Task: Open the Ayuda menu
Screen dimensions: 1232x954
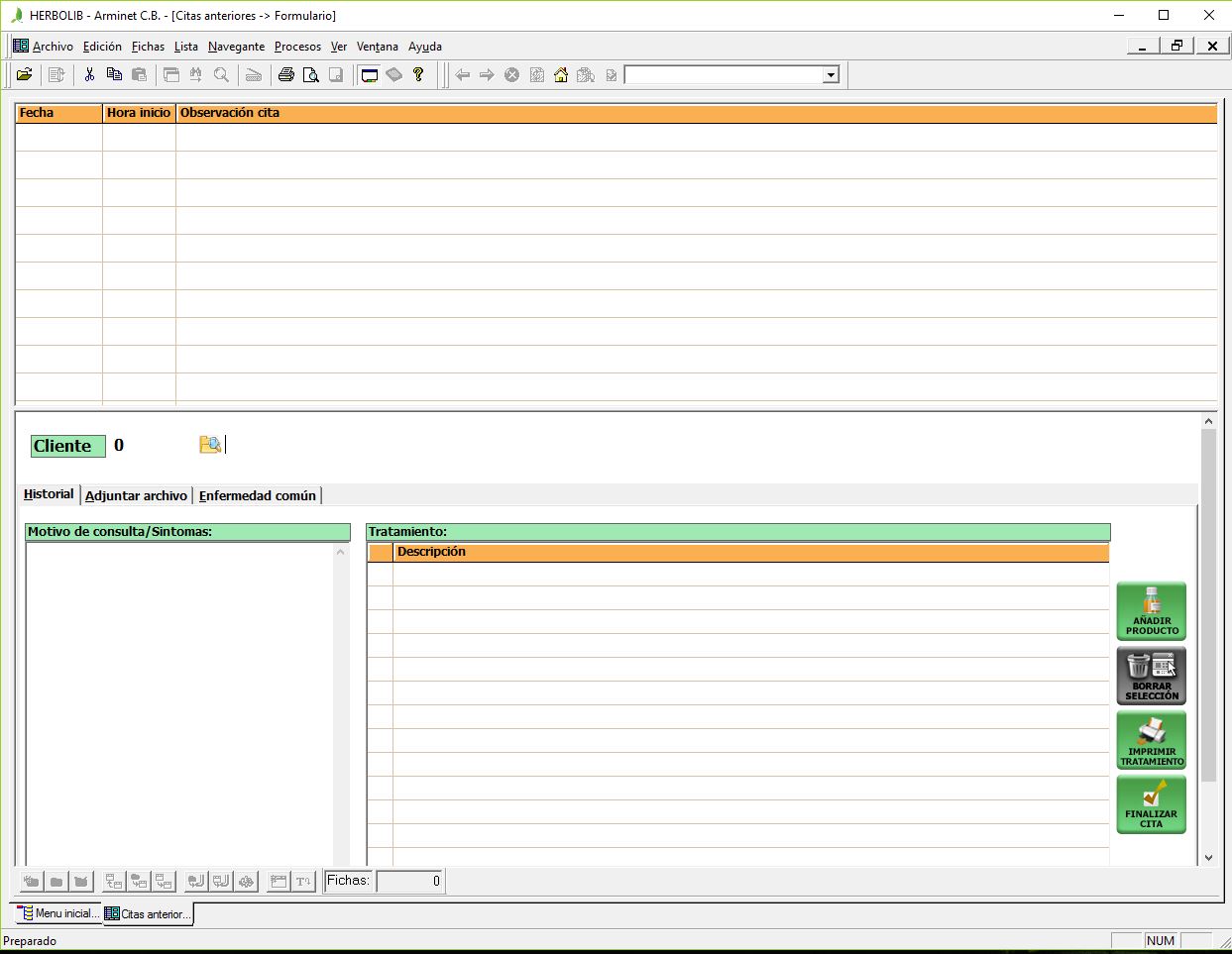Action: pos(425,47)
